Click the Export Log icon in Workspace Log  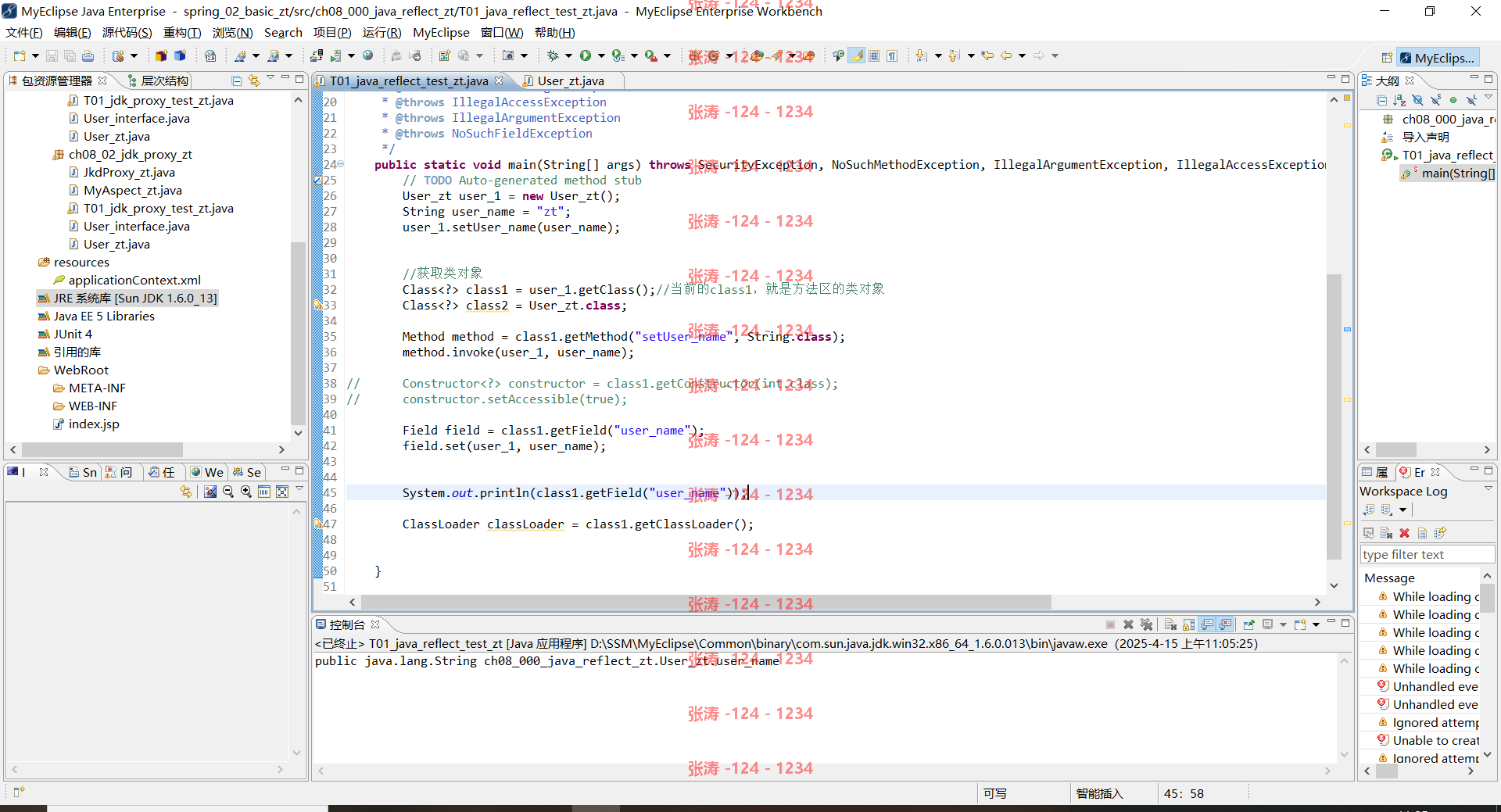(x=1368, y=510)
